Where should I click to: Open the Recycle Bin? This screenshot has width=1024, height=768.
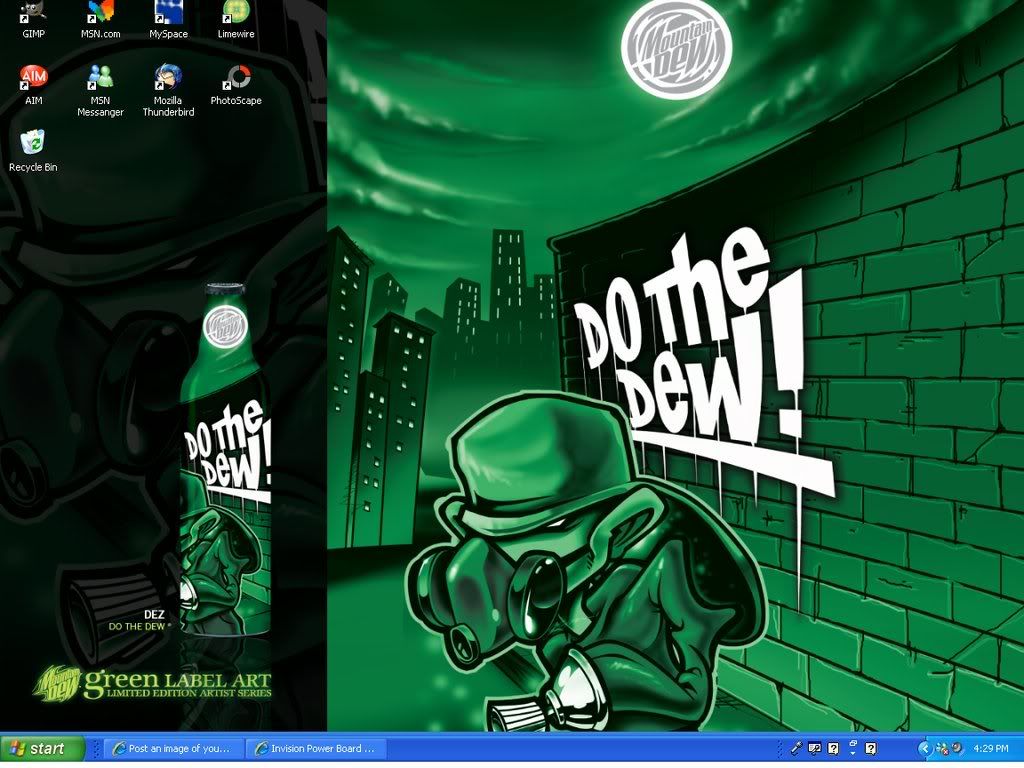[34, 148]
